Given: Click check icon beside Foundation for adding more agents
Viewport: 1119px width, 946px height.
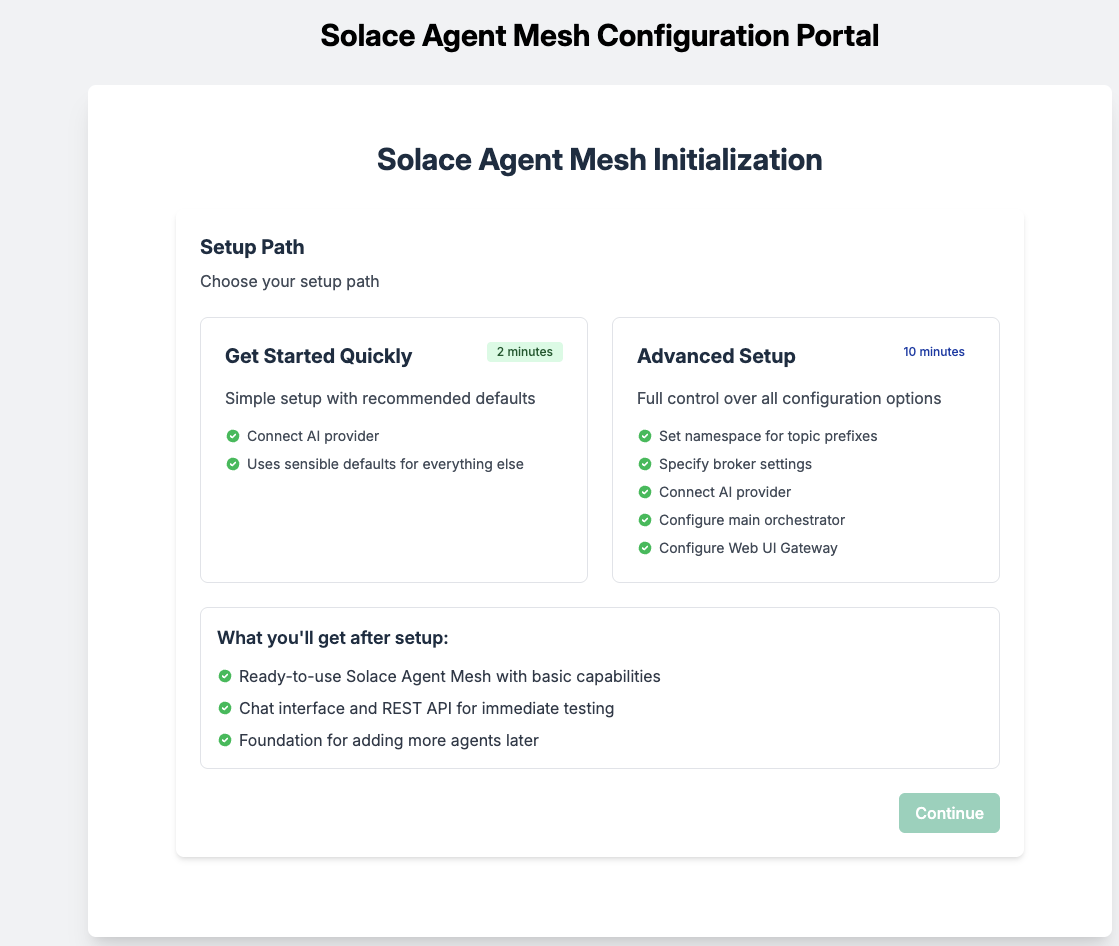Looking at the screenshot, I should 225,740.
